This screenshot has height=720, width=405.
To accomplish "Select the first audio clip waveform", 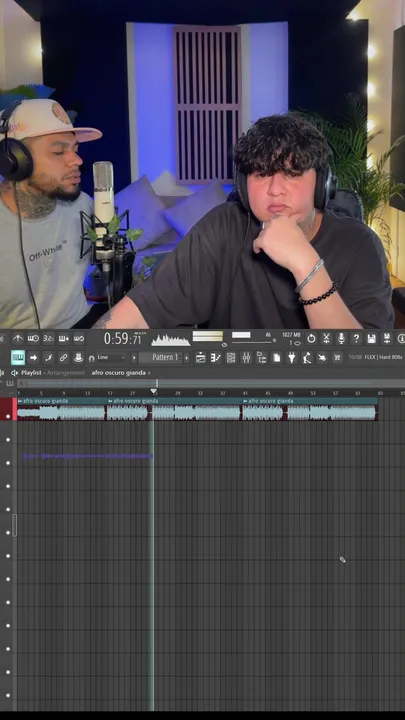I will click(62, 412).
